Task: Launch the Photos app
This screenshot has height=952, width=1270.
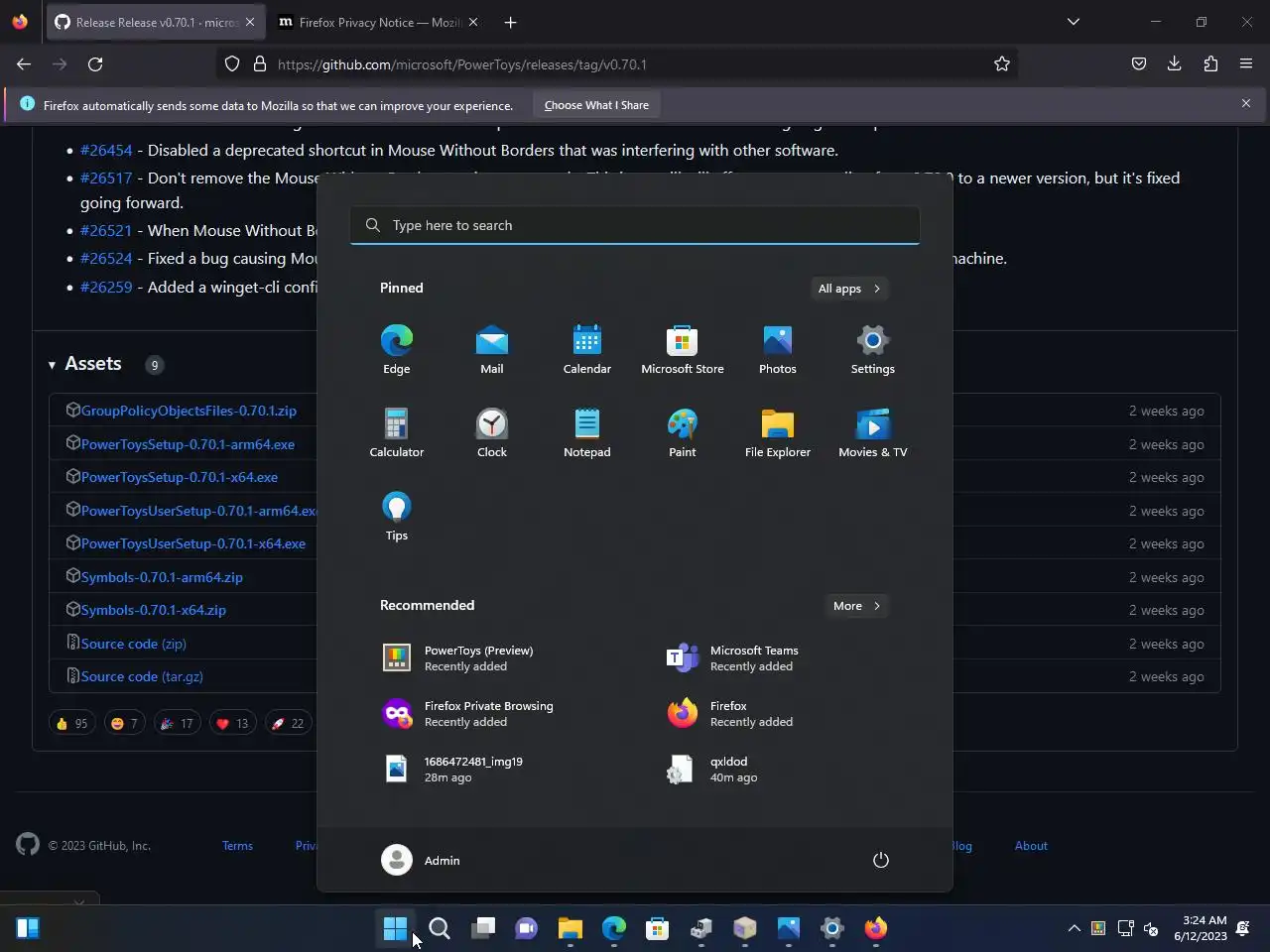Action: pyautogui.click(x=778, y=349)
